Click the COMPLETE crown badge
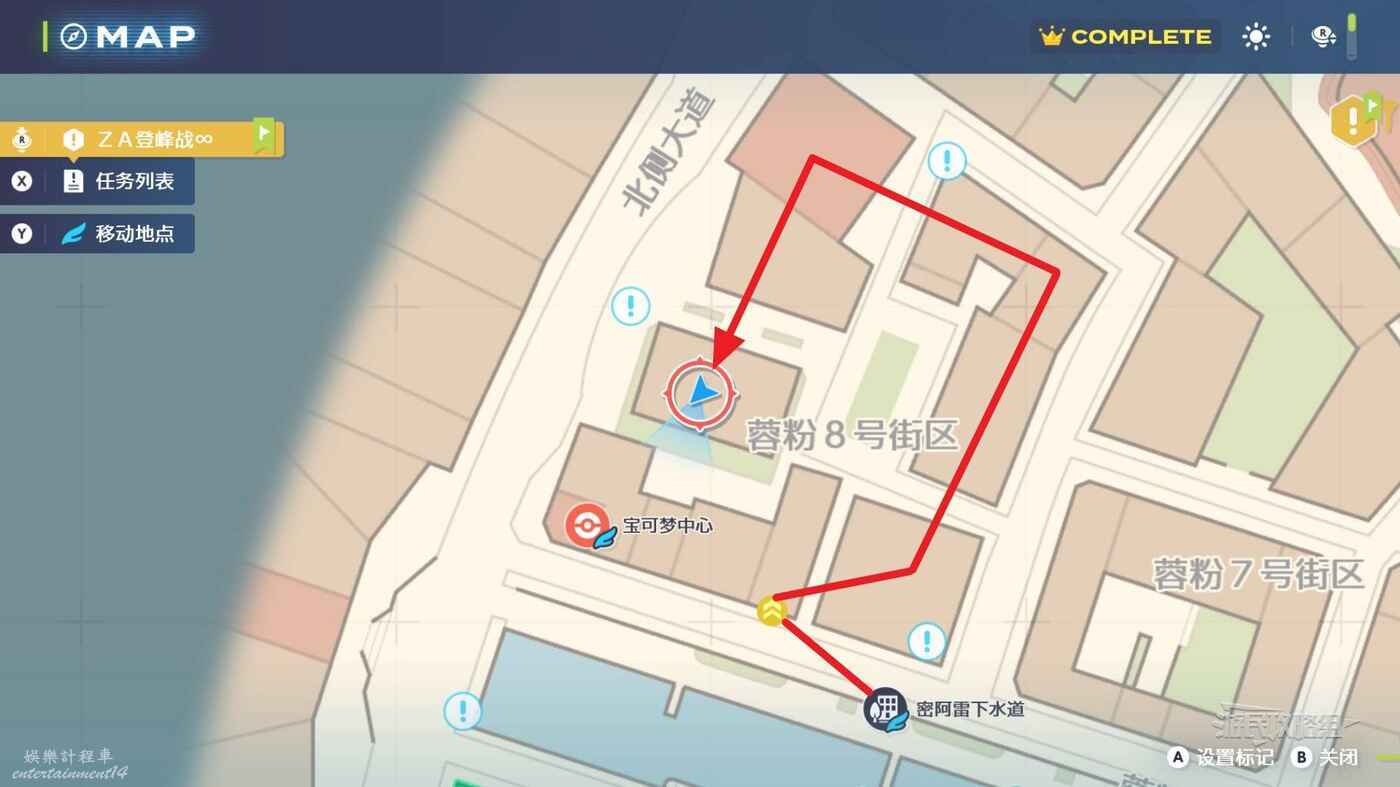 (1126, 37)
